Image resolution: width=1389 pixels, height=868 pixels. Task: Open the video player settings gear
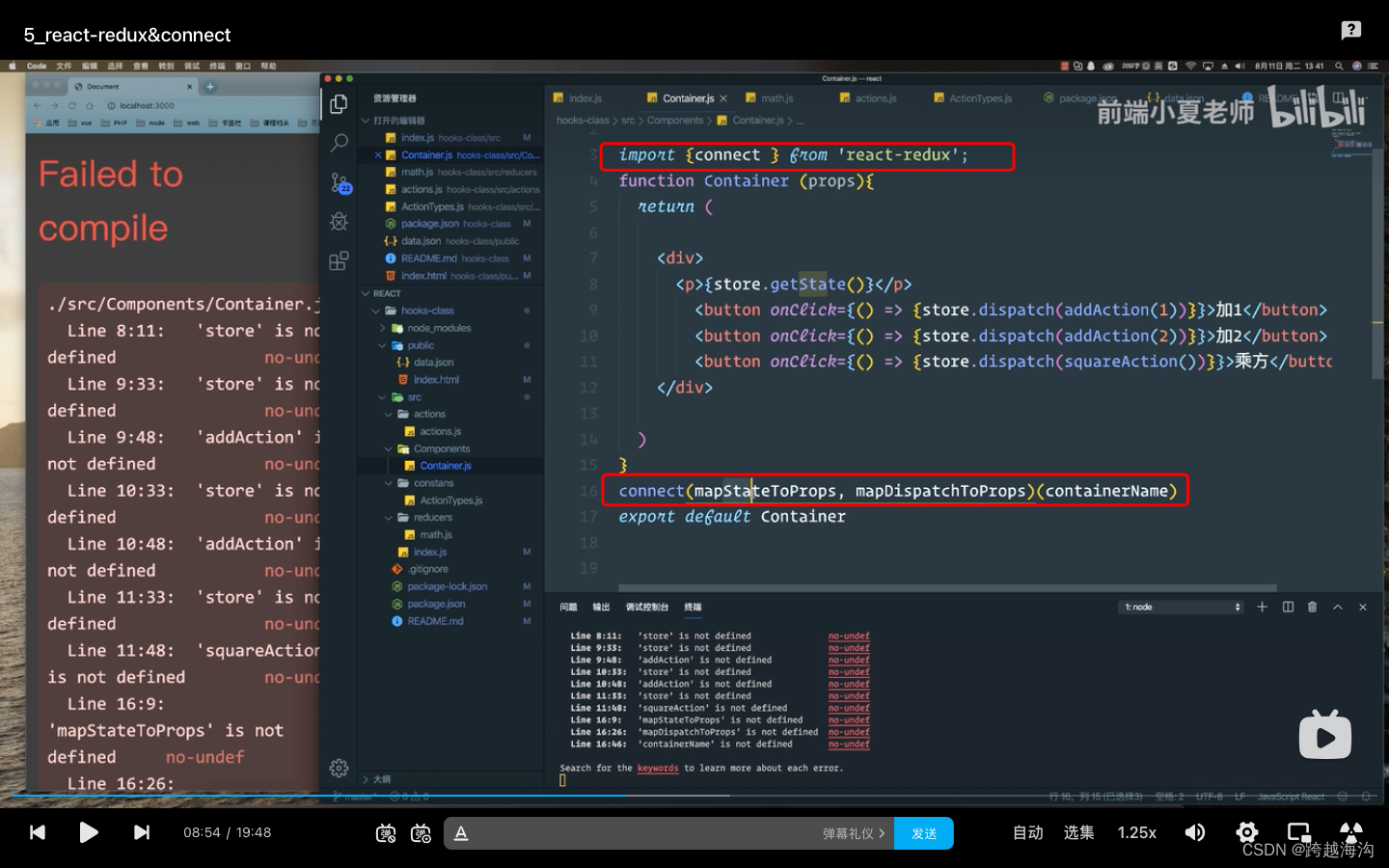(x=1247, y=832)
